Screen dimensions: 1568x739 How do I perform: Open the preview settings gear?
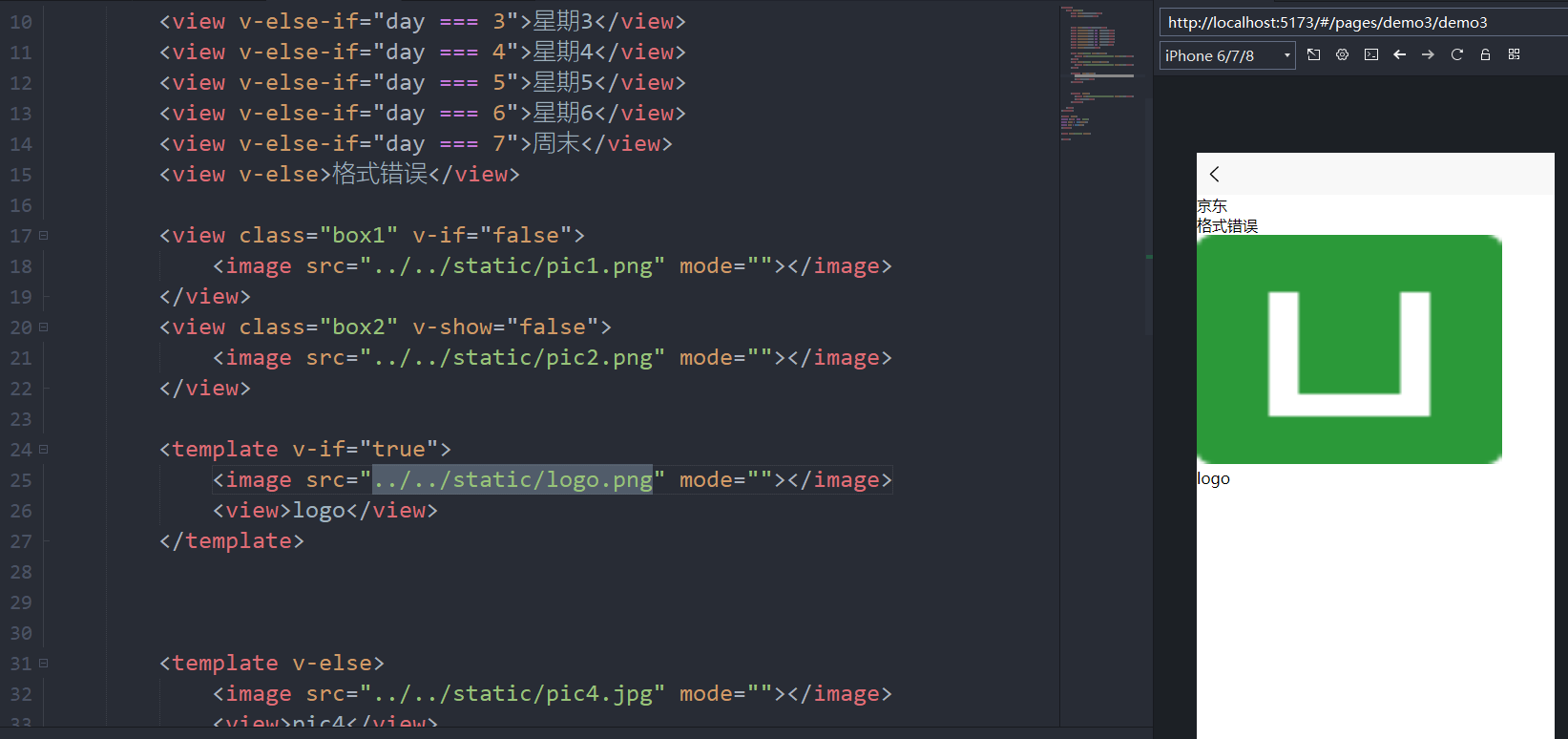pos(1343,54)
